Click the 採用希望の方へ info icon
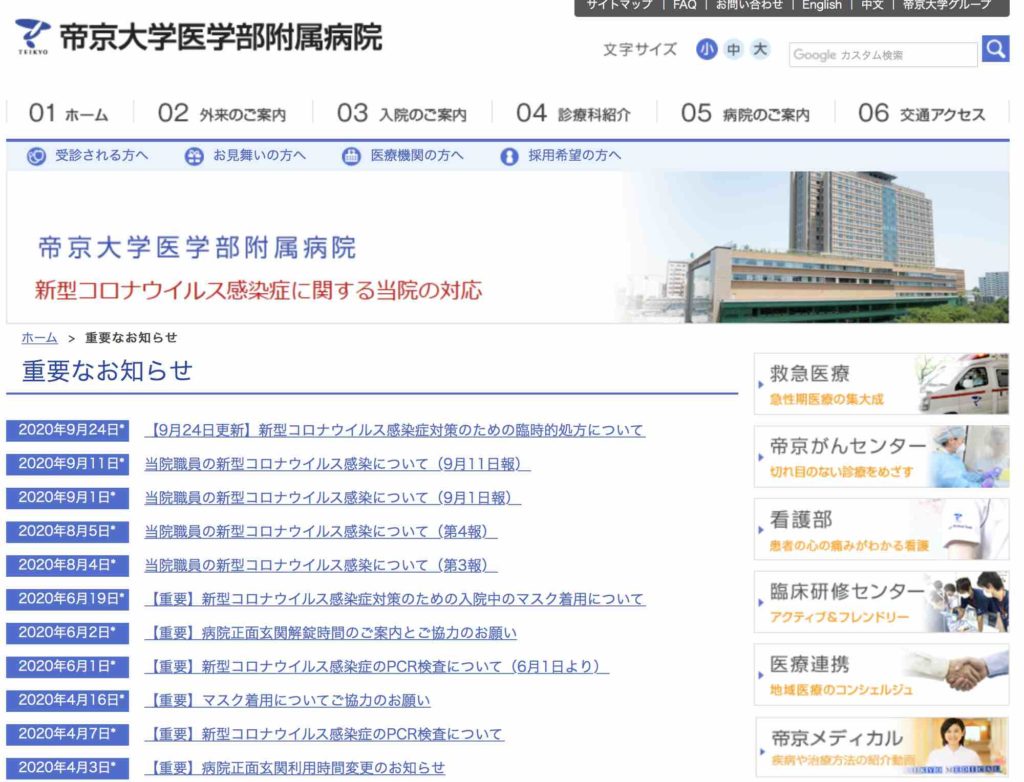This screenshot has height=782, width=1024. (509, 156)
